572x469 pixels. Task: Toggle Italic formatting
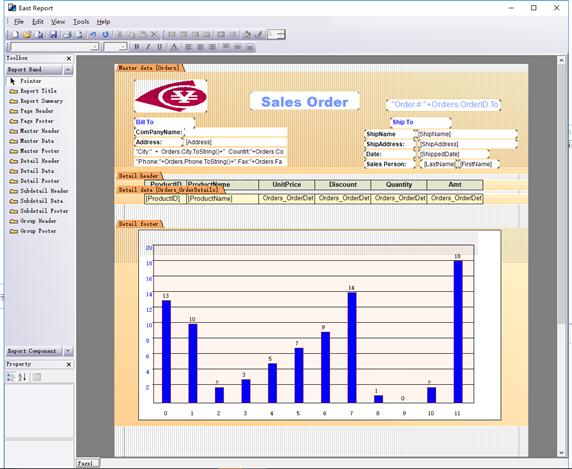pos(148,47)
